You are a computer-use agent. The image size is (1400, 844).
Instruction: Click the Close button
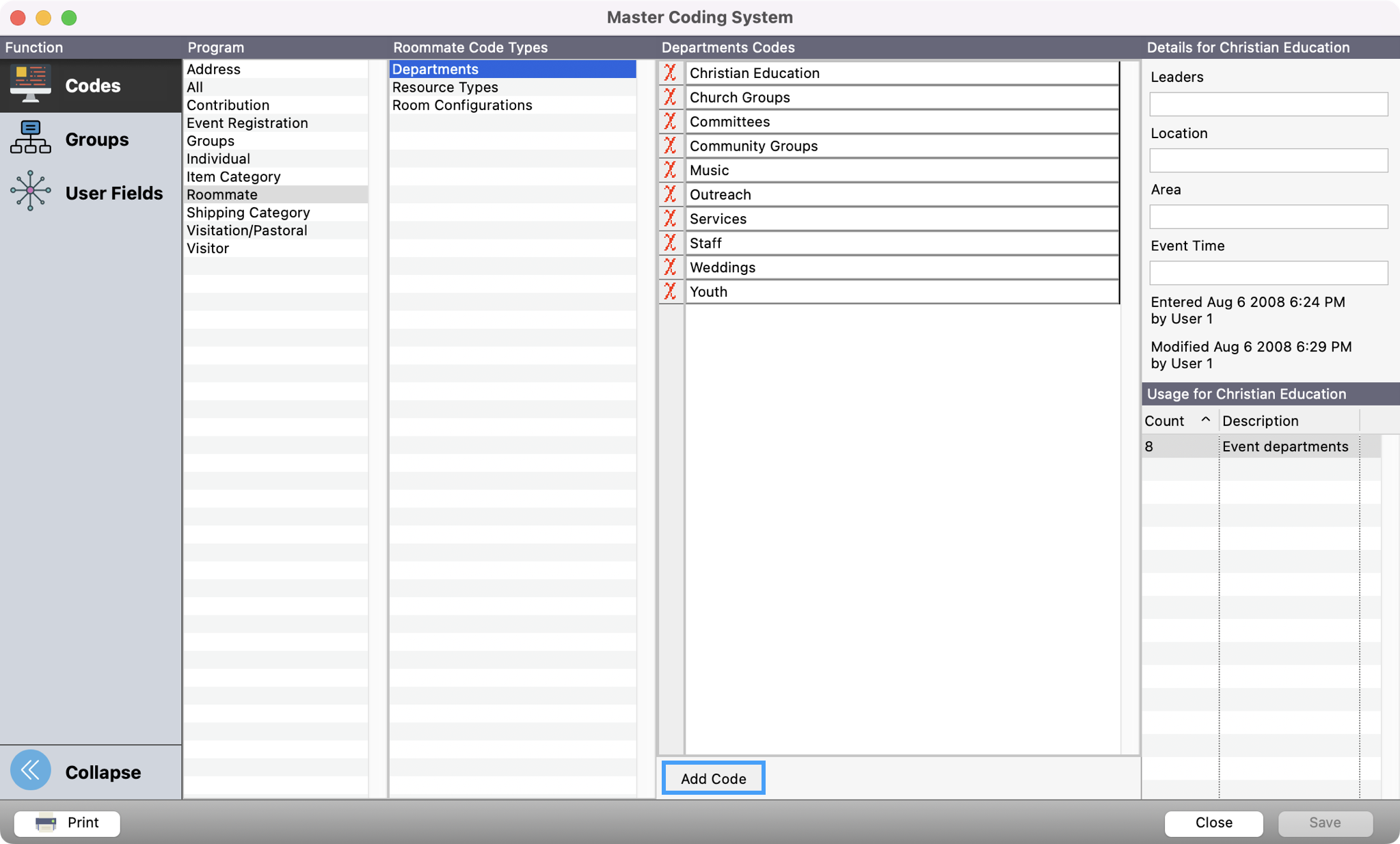[1213, 823]
